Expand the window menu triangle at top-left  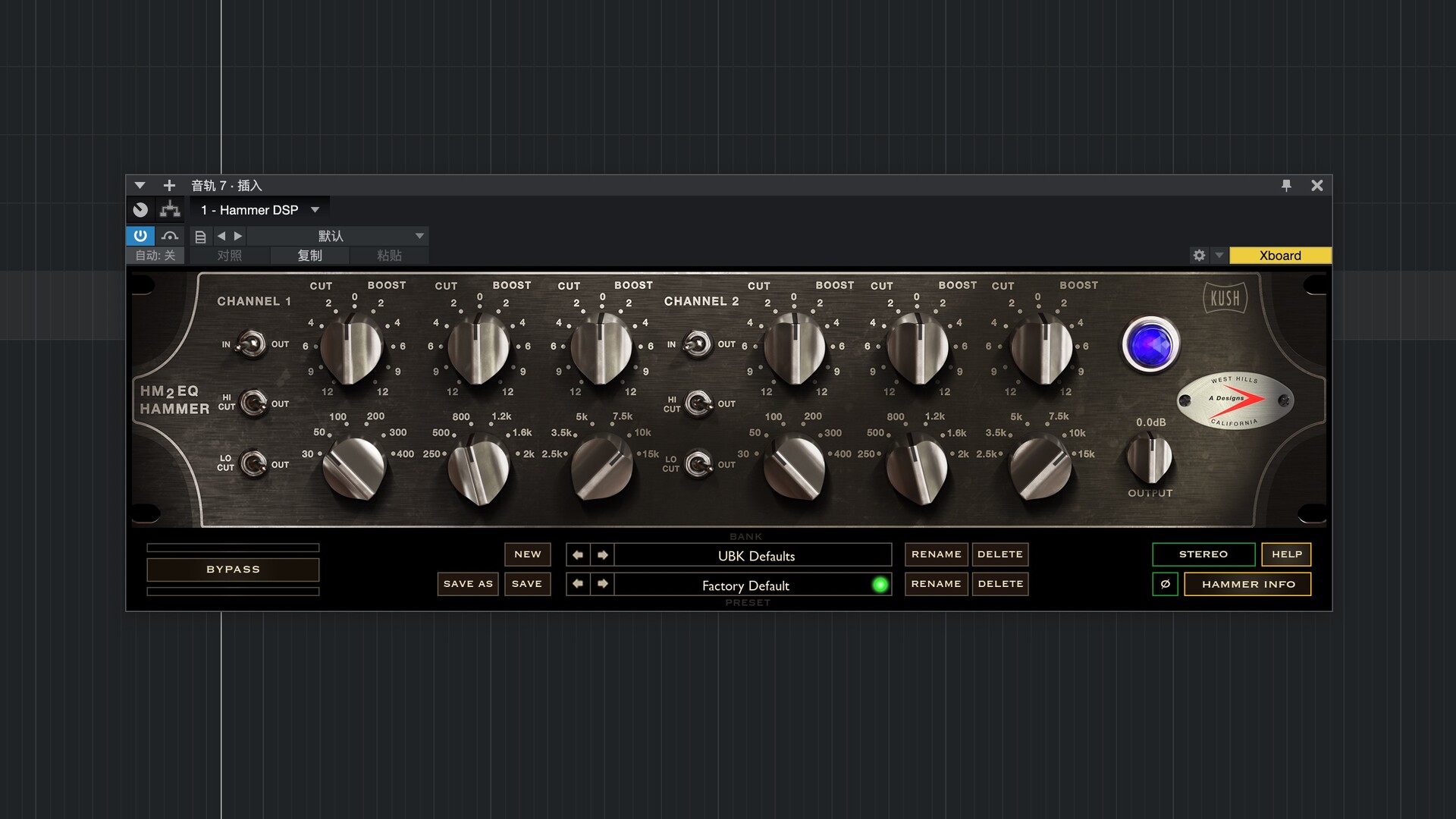(140, 185)
